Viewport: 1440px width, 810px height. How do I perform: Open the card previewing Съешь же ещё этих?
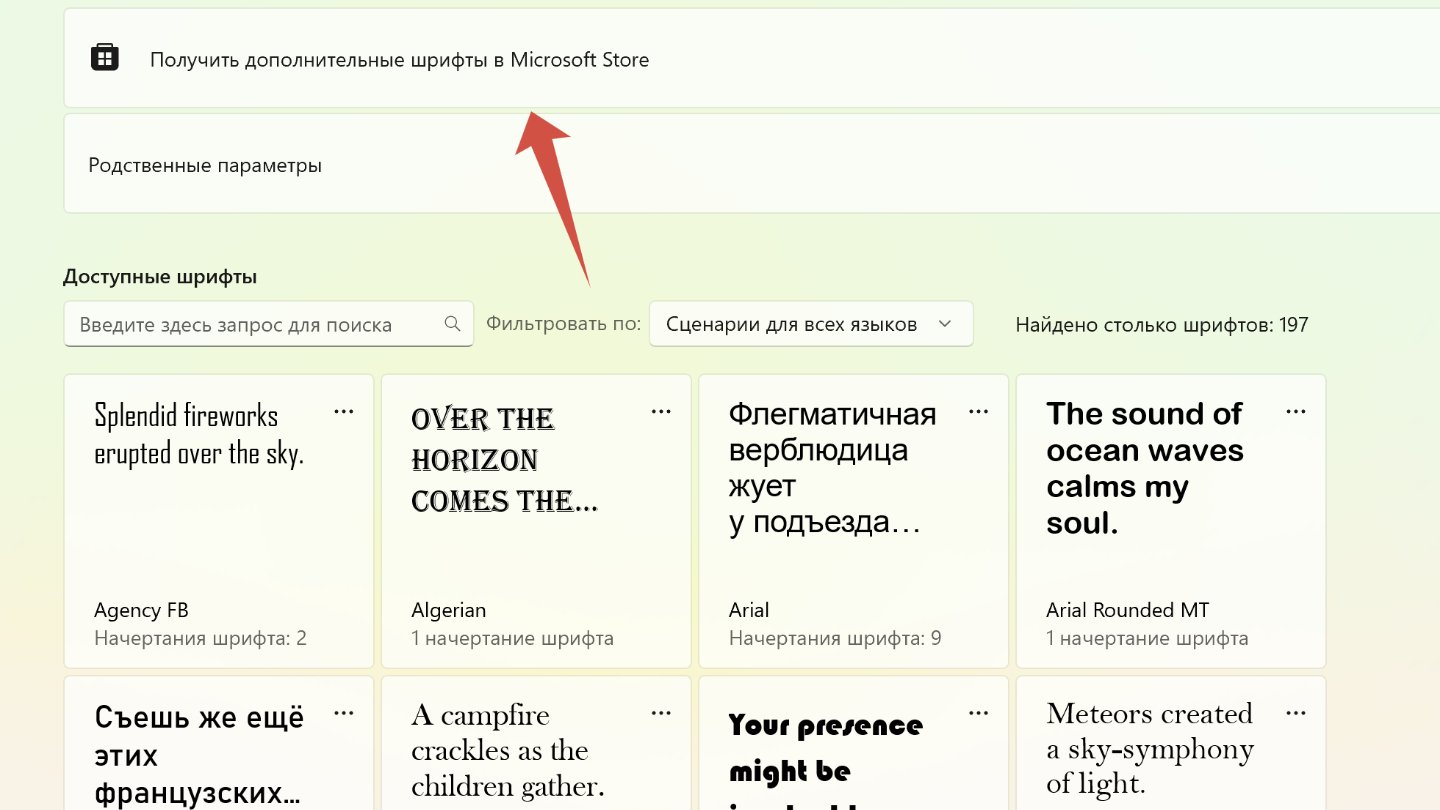pyautogui.click(x=219, y=743)
